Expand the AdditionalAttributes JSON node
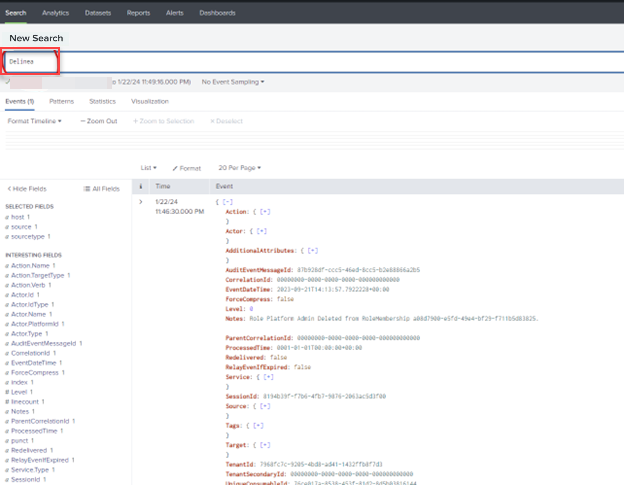 313,250
